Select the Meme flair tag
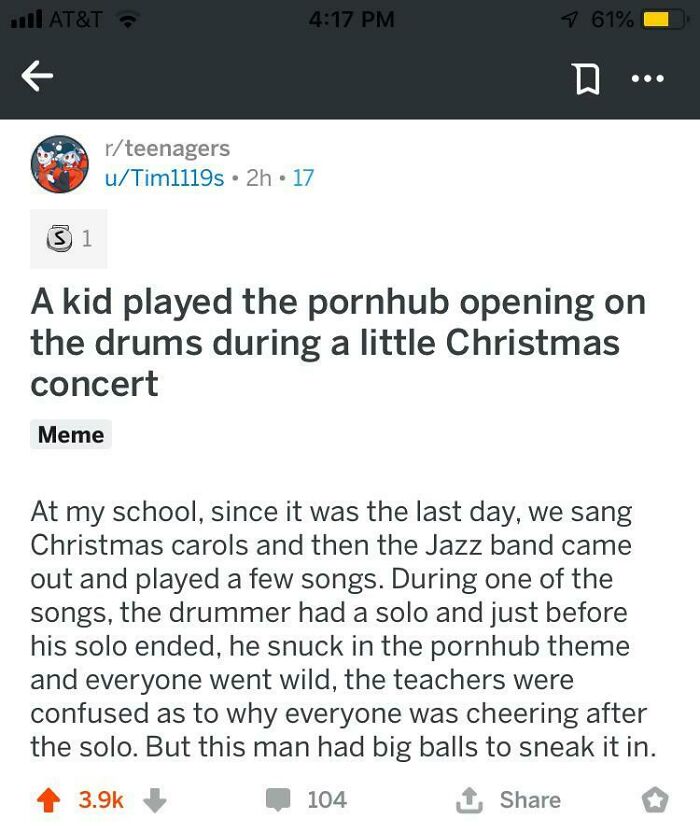 point(69,435)
